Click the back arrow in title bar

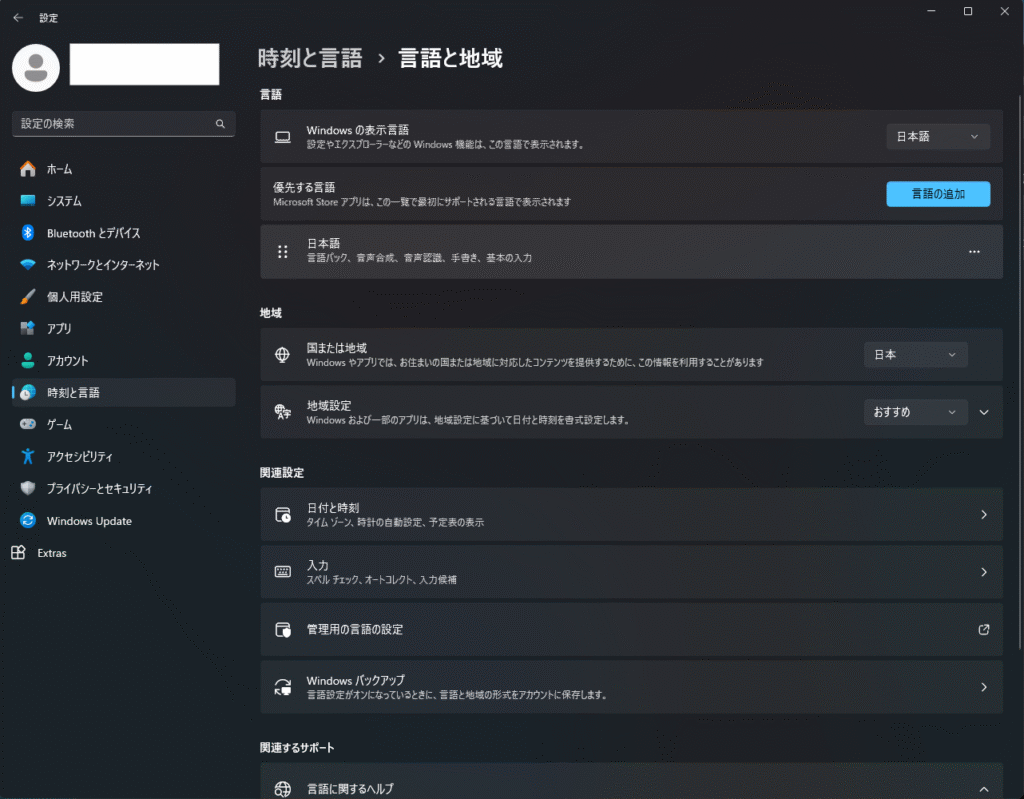click(18, 17)
